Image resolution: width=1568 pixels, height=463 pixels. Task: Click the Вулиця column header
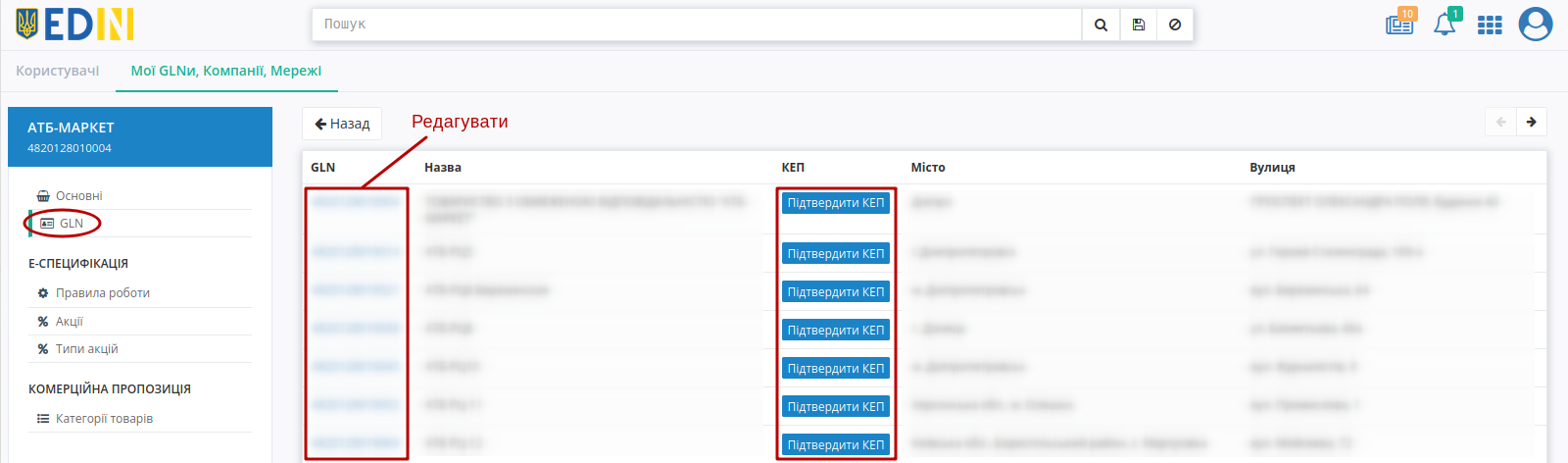pos(1272,168)
